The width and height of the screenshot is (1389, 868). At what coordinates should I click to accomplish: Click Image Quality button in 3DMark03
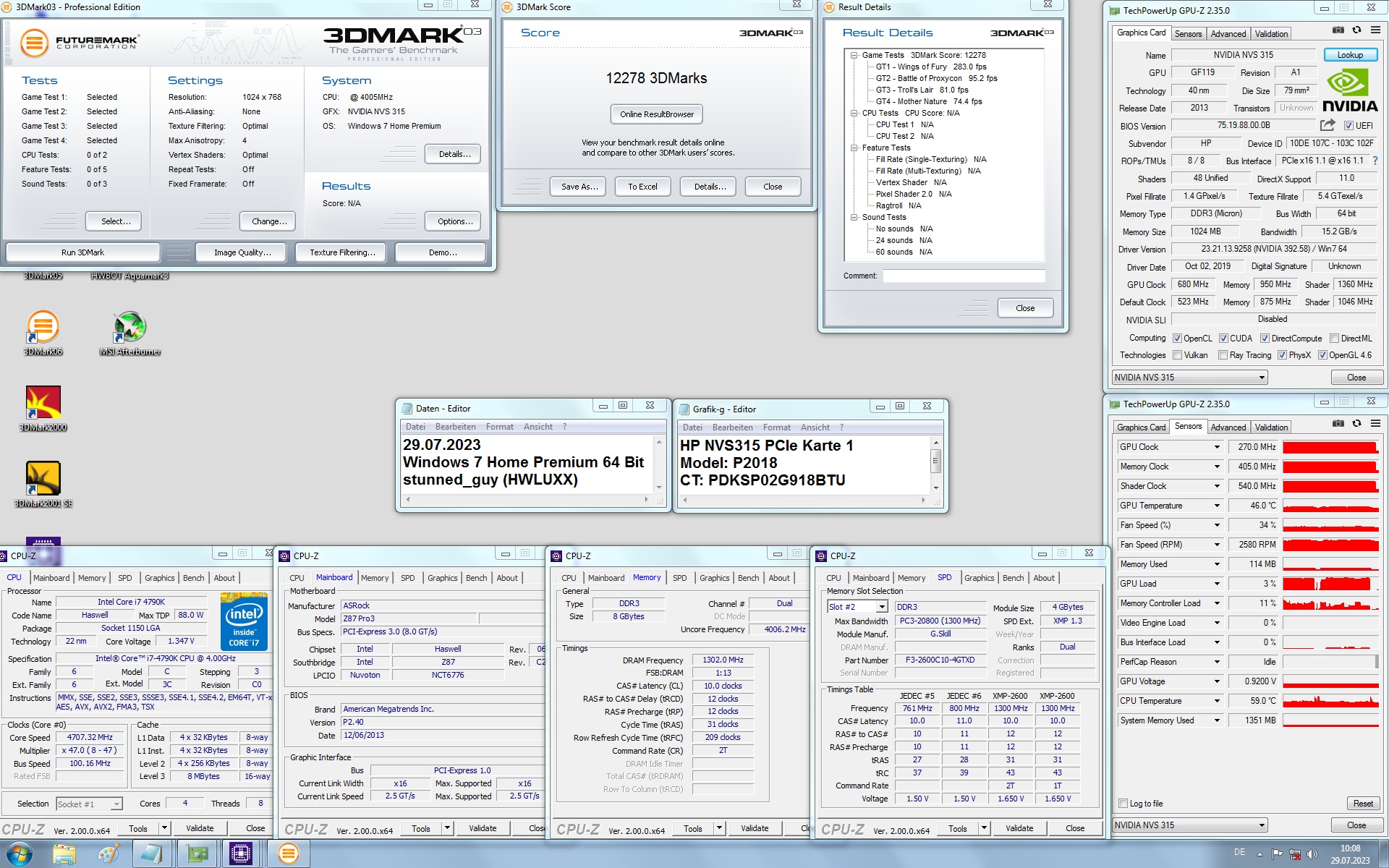click(x=242, y=252)
